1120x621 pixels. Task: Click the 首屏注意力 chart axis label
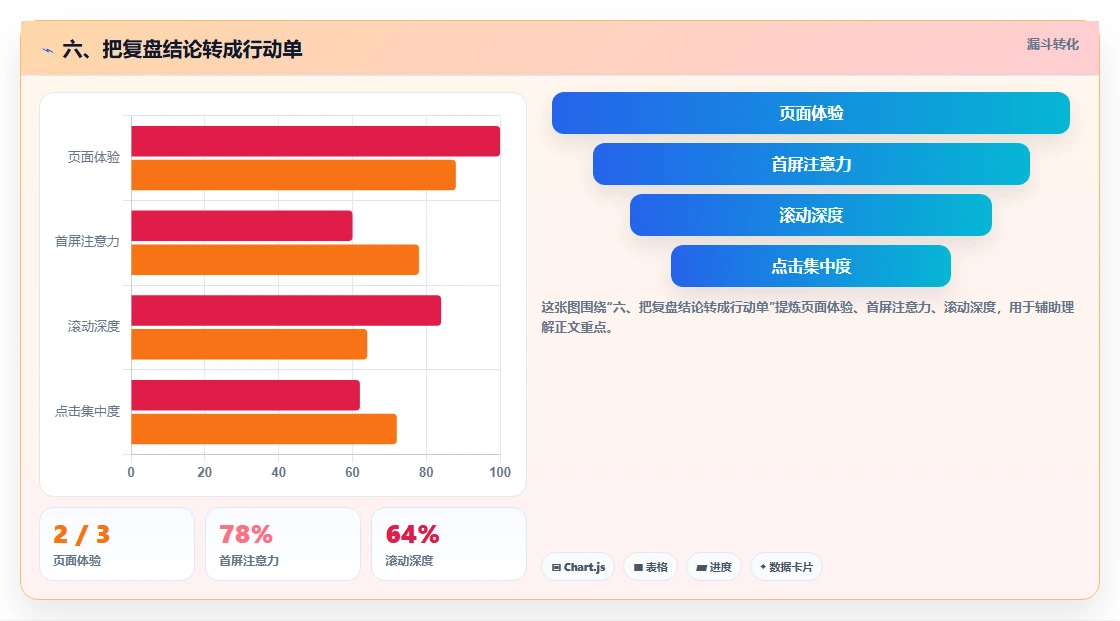pos(87,242)
